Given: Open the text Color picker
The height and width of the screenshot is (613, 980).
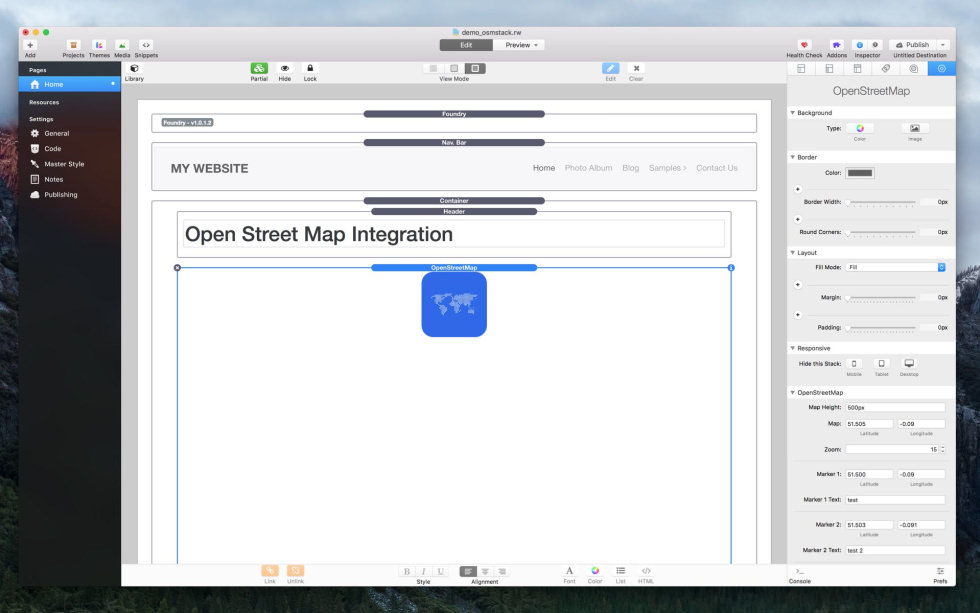Looking at the screenshot, I should click(595, 571).
